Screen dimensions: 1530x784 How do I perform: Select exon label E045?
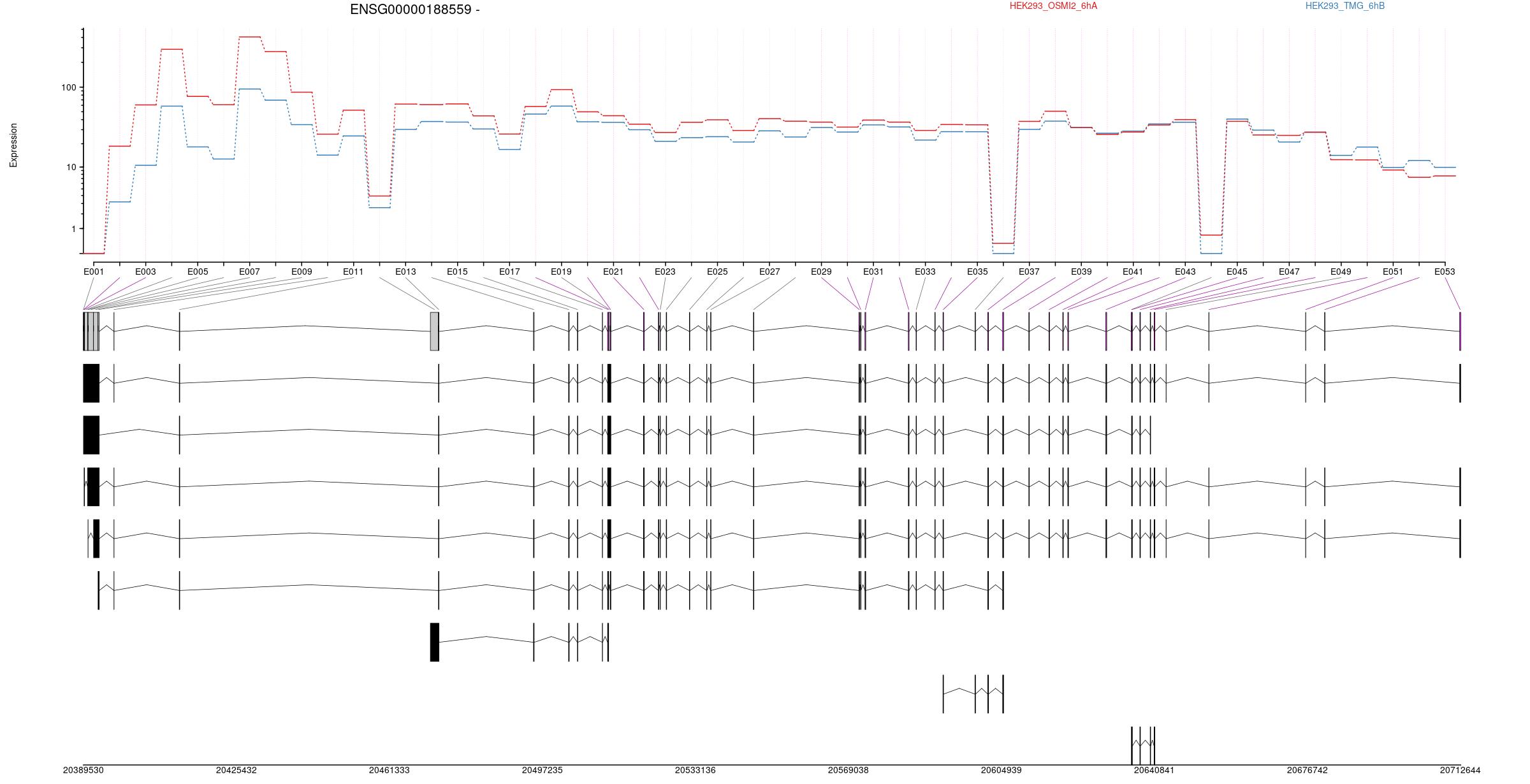coord(1237,272)
